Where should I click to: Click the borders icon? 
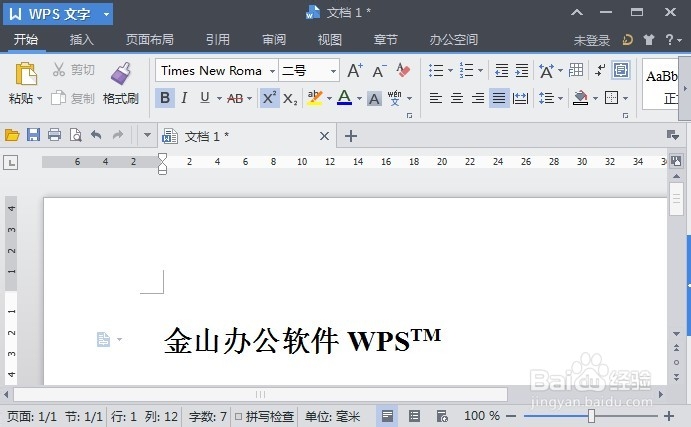611,98
